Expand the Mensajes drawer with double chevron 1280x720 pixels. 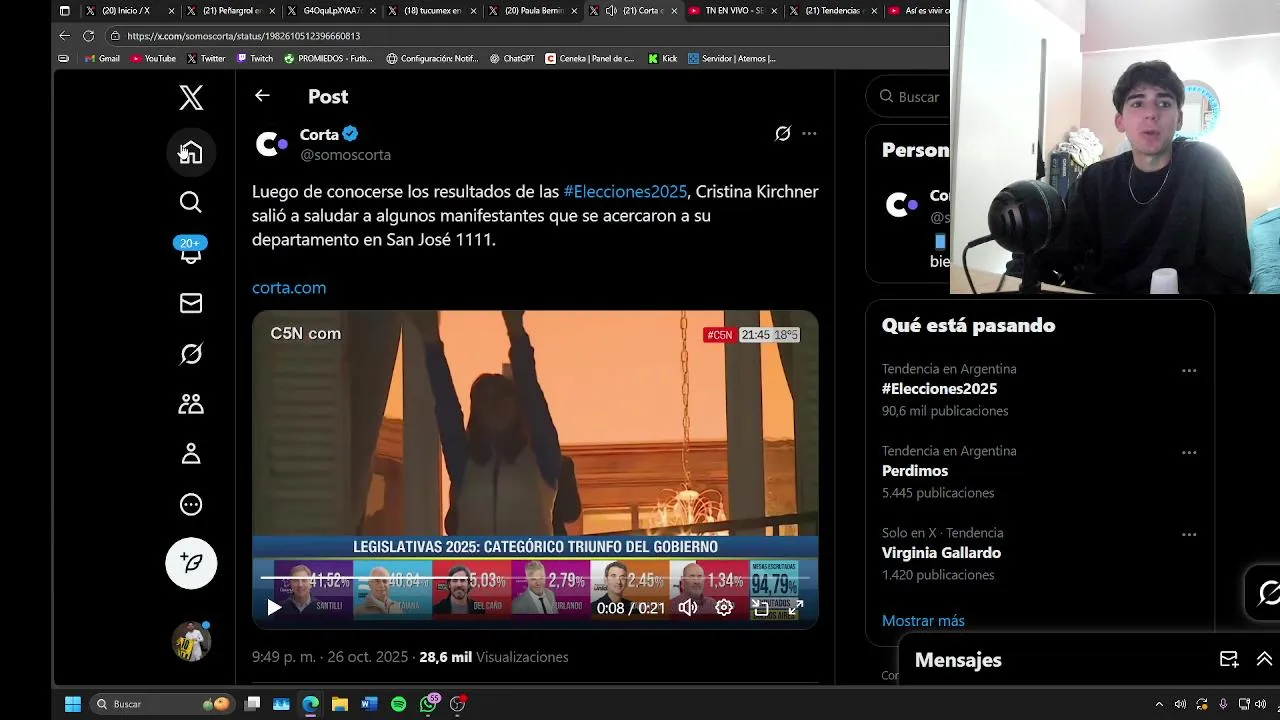(1264, 659)
